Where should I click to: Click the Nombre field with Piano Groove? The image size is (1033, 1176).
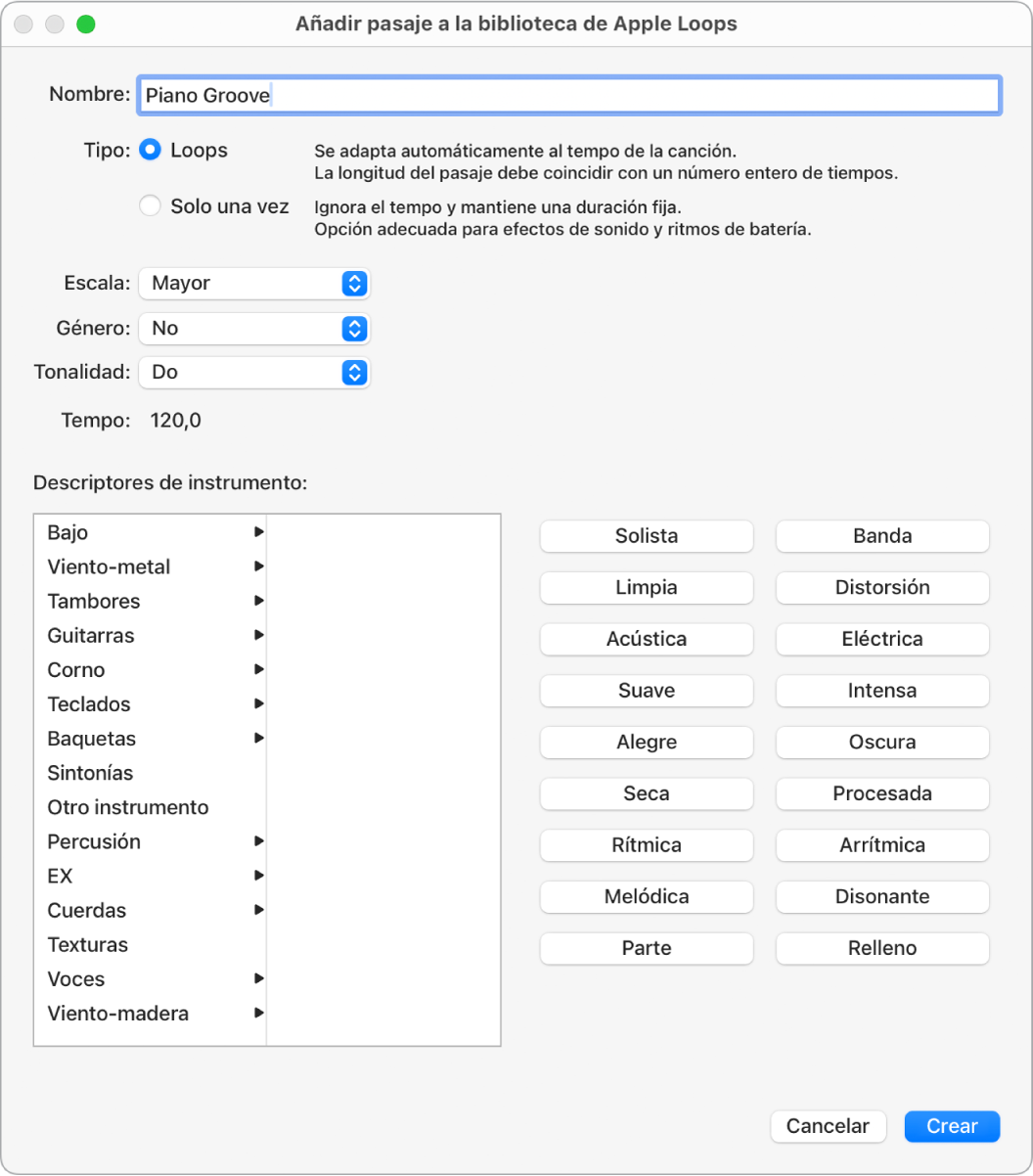[x=569, y=96]
